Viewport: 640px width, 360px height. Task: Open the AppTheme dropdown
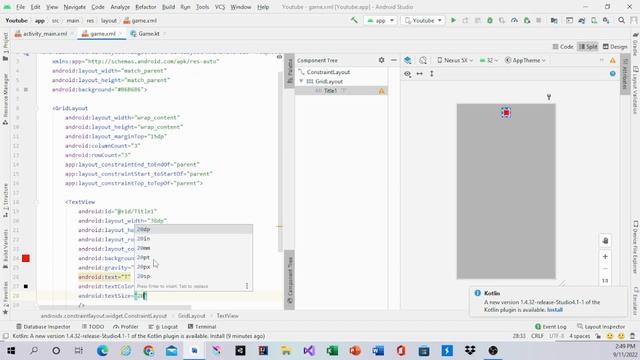[525, 60]
